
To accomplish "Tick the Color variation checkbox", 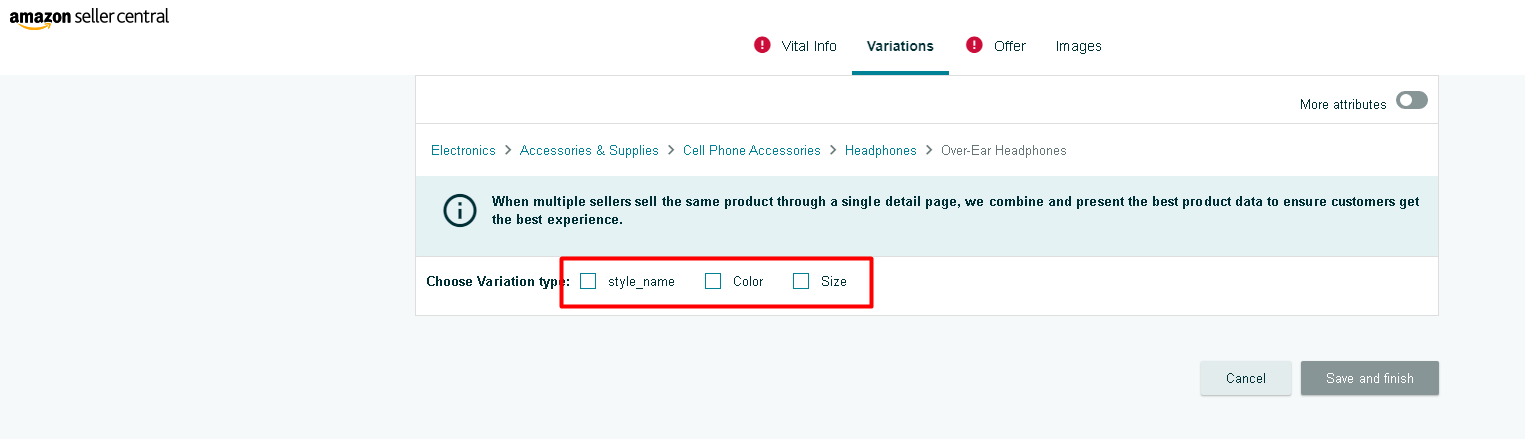I will (713, 281).
